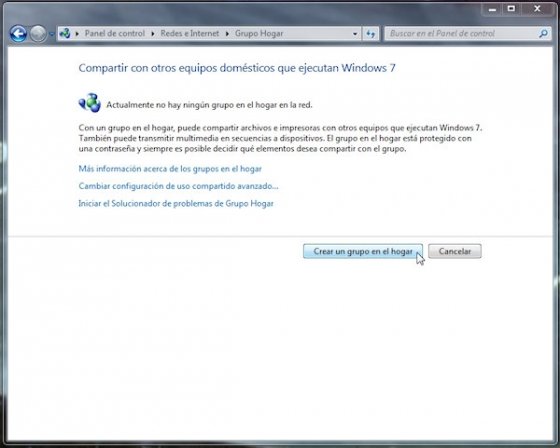Click the network icon in address bar

coord(65,34)
